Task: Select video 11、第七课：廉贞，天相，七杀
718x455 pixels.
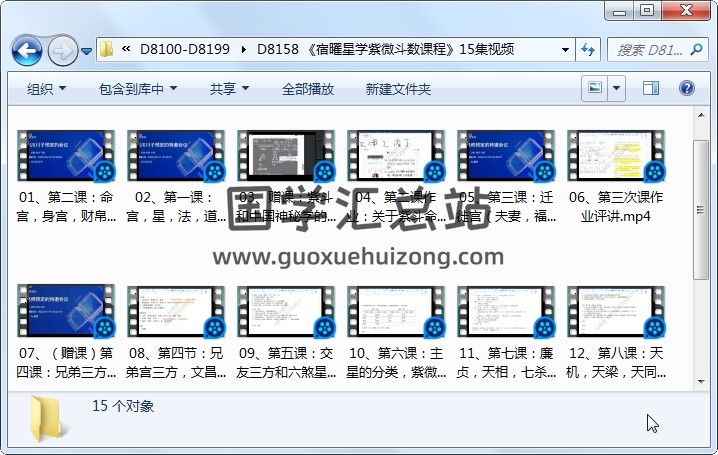Action: (506, 332)
